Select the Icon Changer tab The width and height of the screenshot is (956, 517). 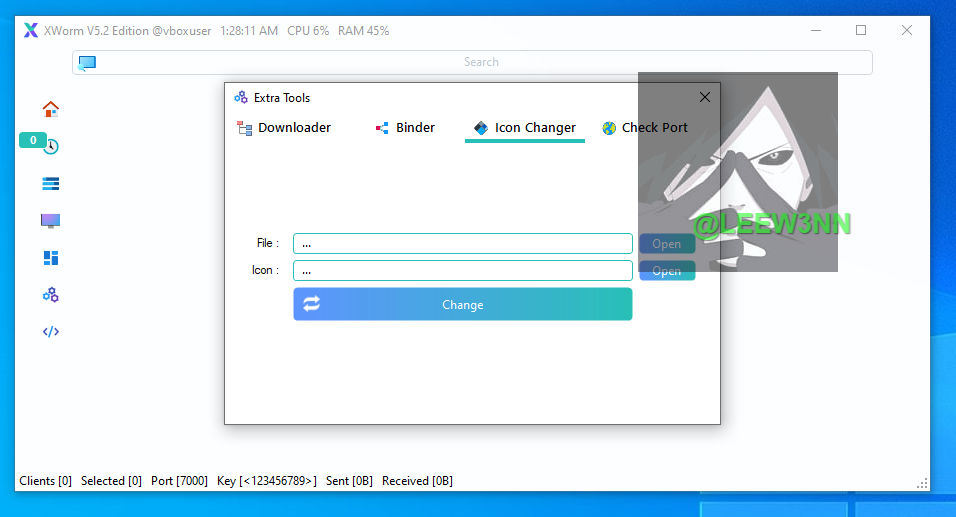coord(525,128)
